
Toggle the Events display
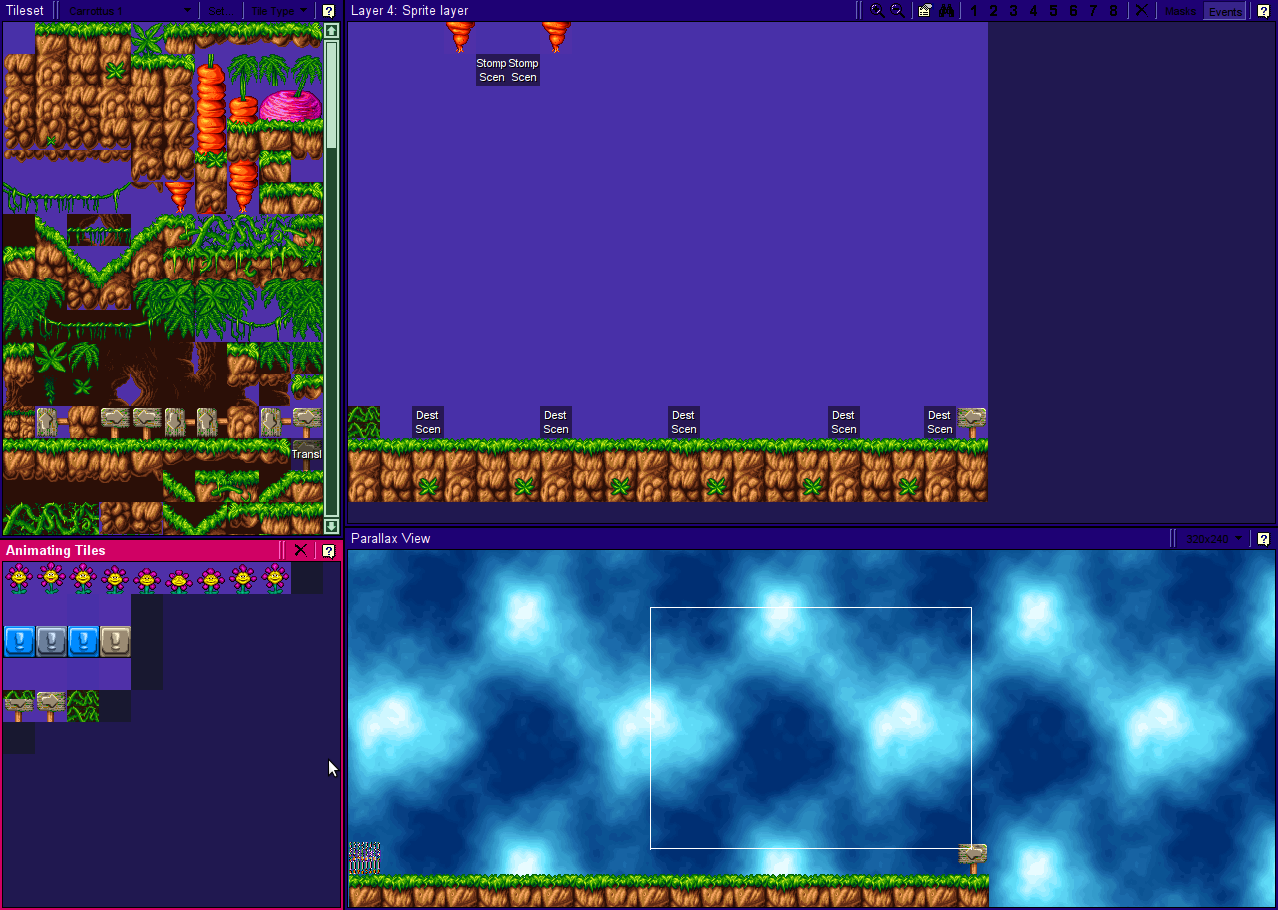pos(1224,11)
